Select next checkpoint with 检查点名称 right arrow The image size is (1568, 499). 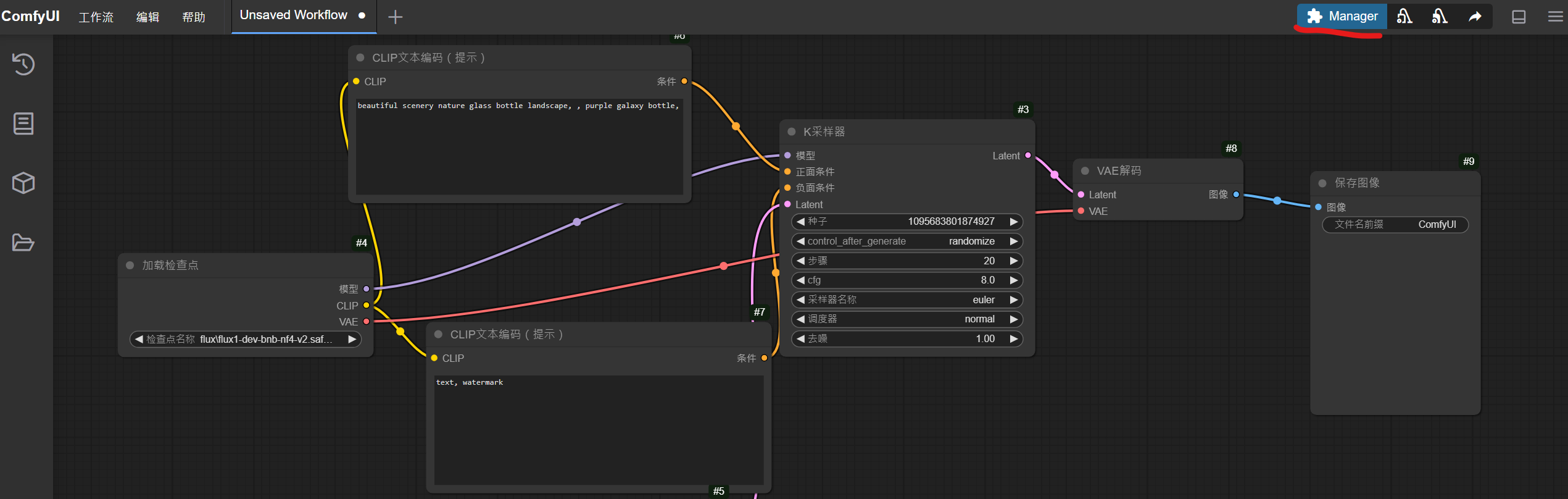(x=352, y=339)
